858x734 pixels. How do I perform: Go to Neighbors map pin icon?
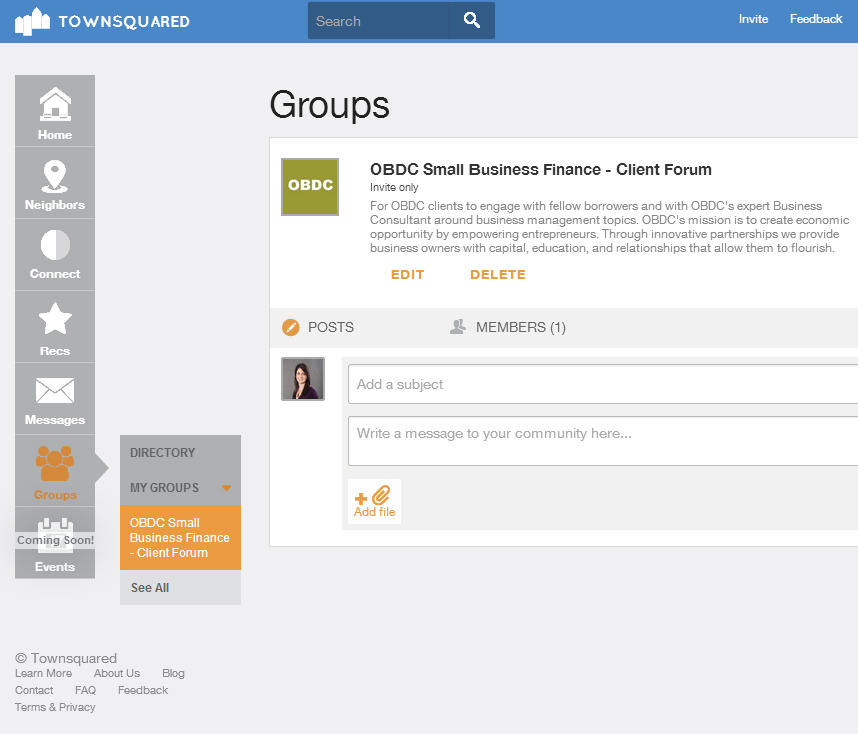point(55,176)
